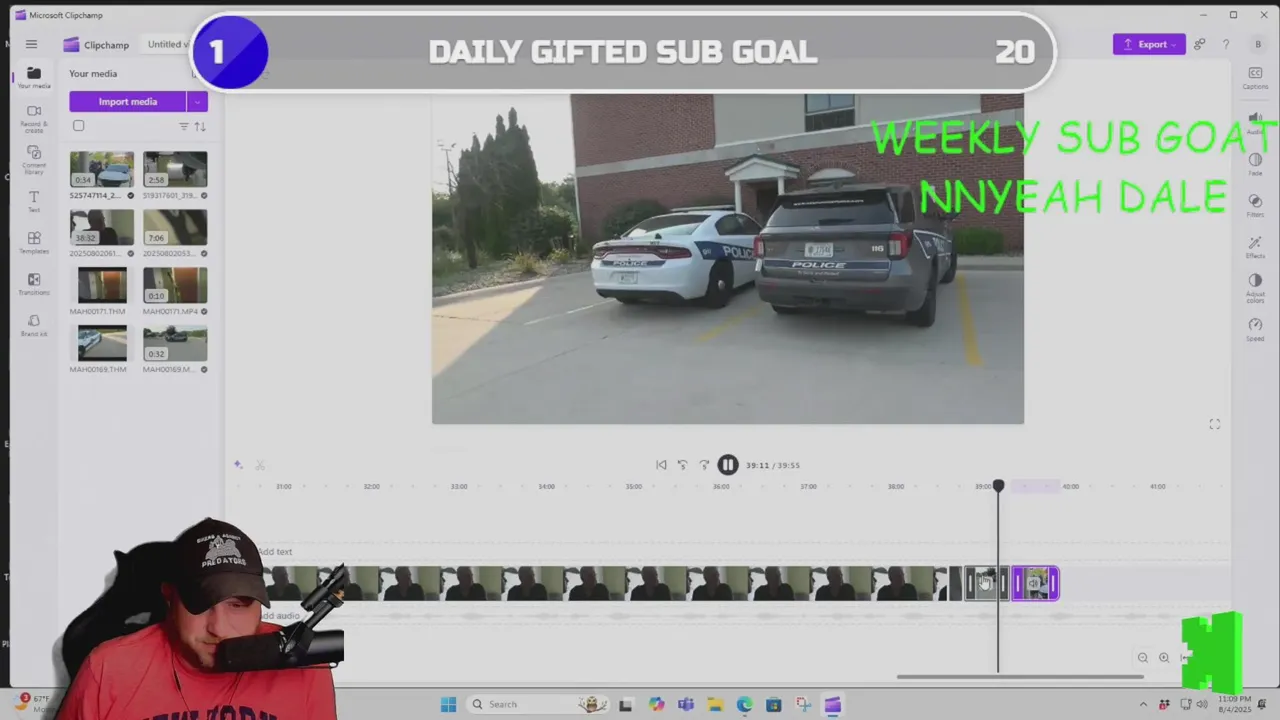Skip to the start of the video

[661, 465]
